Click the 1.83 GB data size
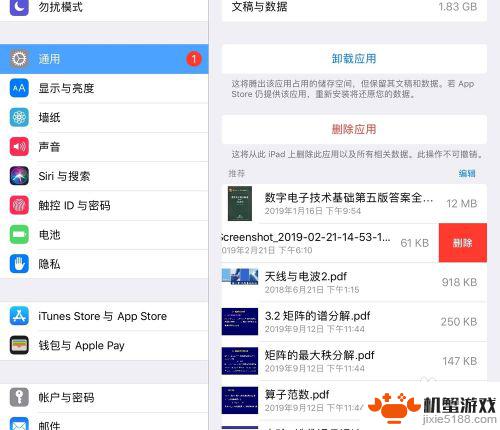500x430 pixels. click(458, 7)
